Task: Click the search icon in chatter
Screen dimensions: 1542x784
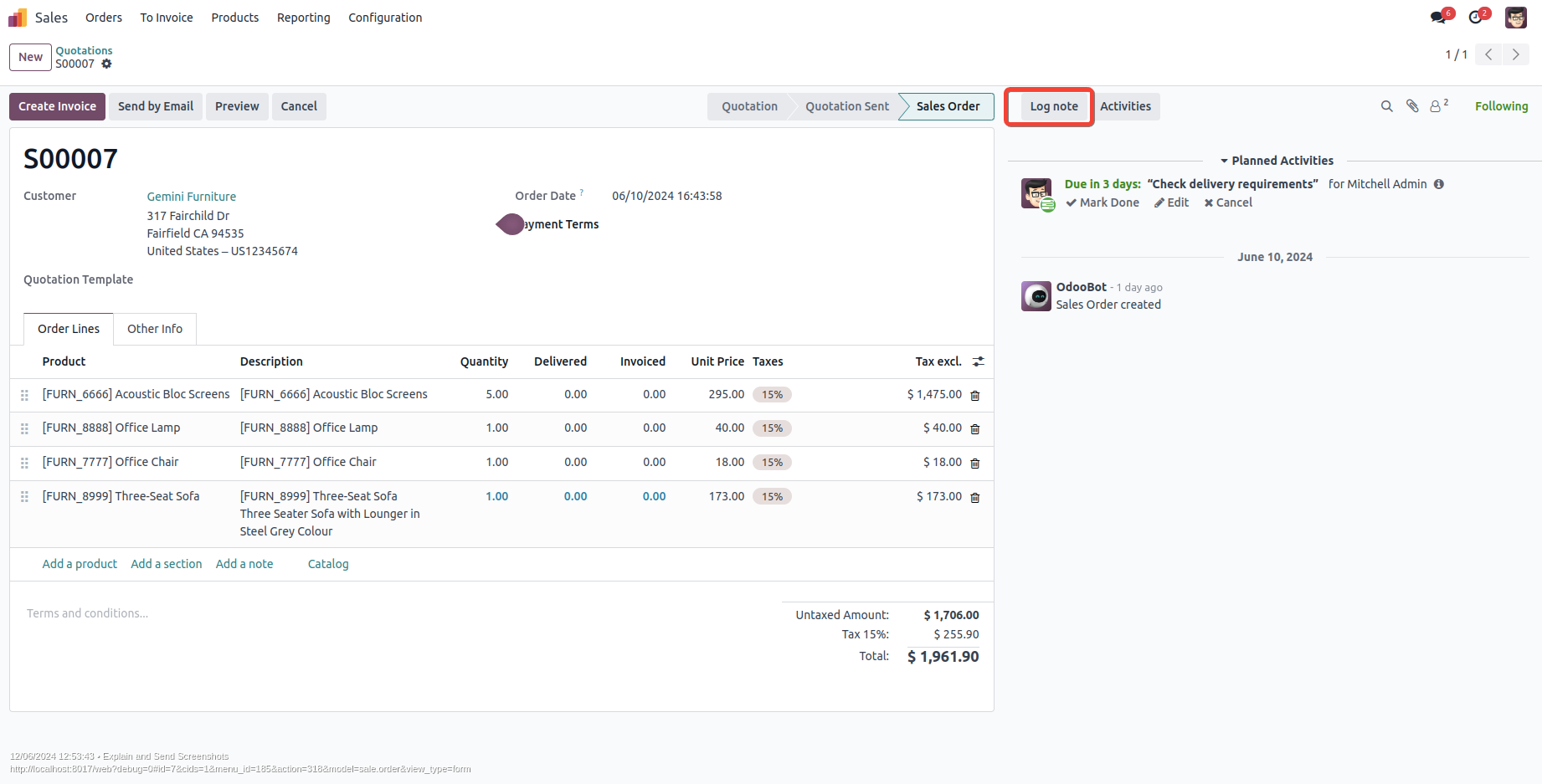Action: point(1386,106)
